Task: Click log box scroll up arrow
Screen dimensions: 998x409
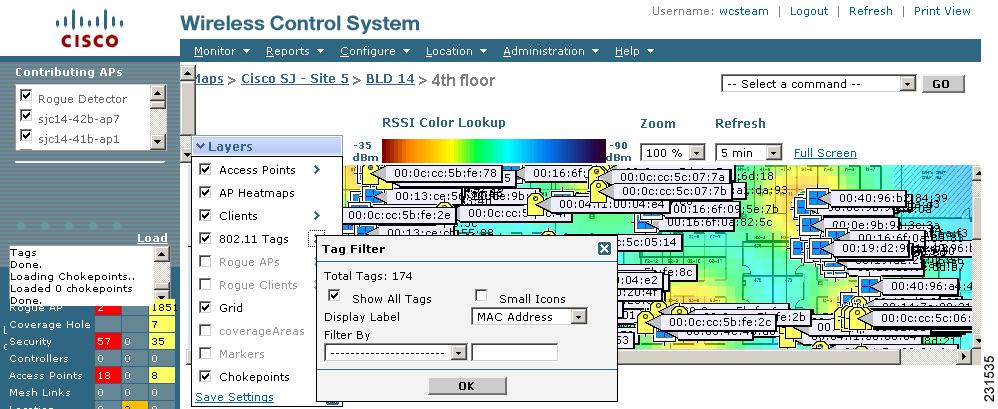Action: pyautogui.click(x=162, y=254)
